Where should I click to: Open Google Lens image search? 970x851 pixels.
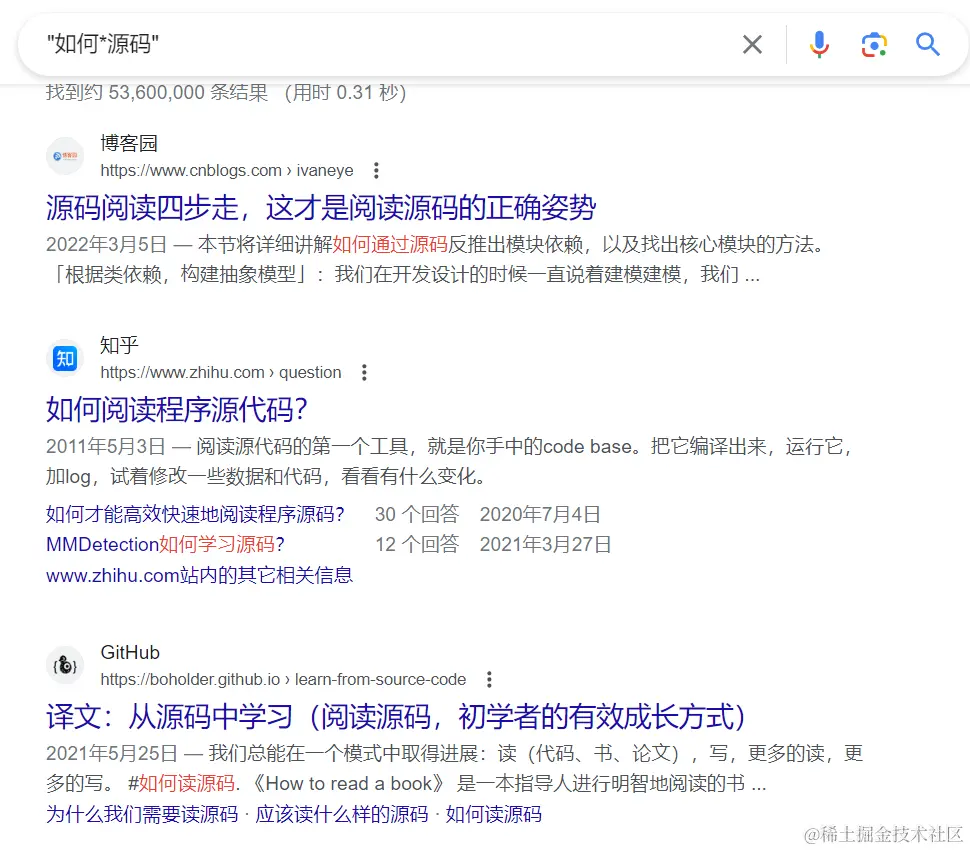coord(874,44)
